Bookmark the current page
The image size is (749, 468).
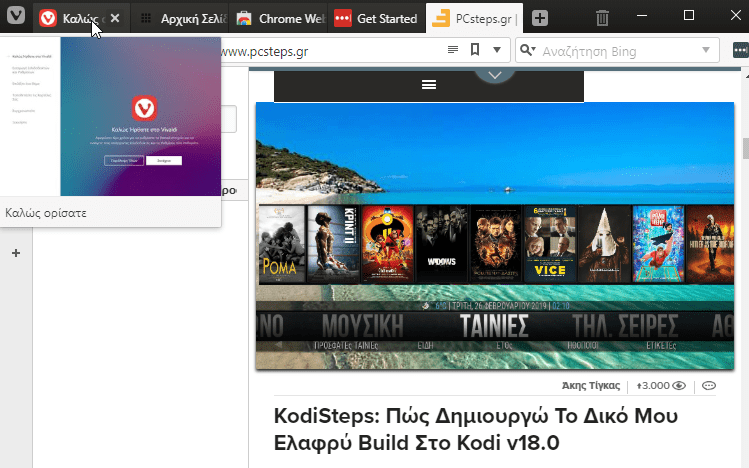[x=475, y=50]
